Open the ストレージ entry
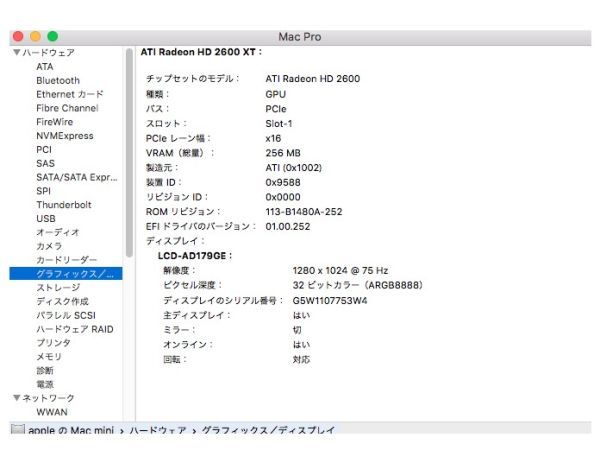 click(x=58, y=287)
